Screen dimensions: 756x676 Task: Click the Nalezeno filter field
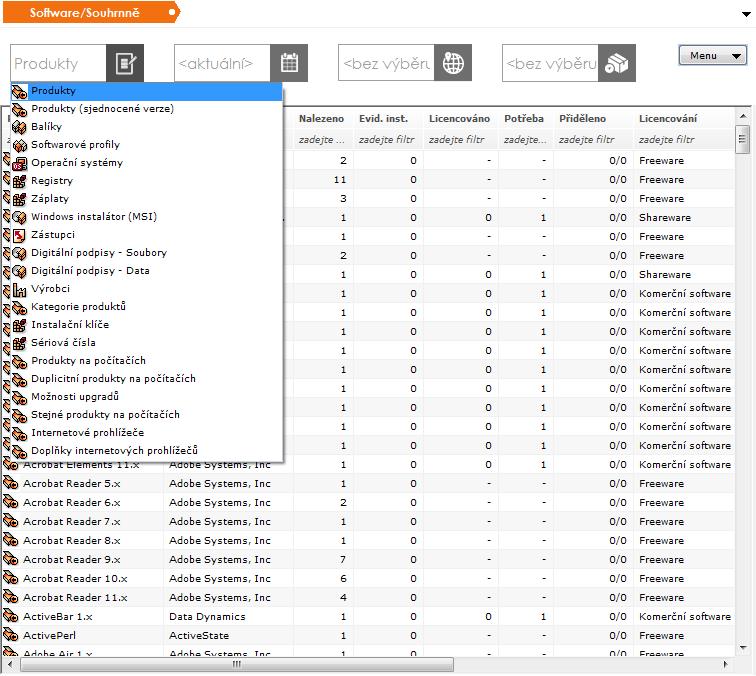tap(322, 140)
